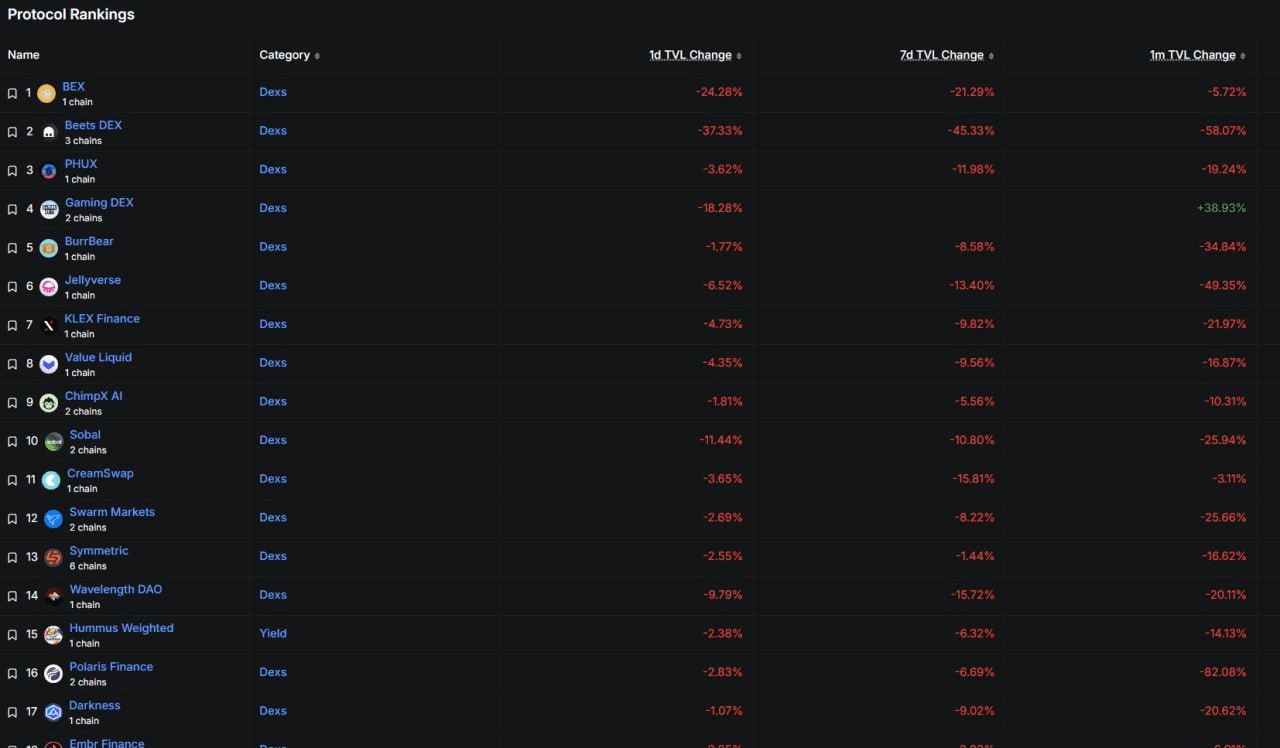Image resolution: width=1280 pixels, height=748 pixels.
Task: Click the CreamSwap logo icon
Action: pyautogui.click(x=51, y=480)
